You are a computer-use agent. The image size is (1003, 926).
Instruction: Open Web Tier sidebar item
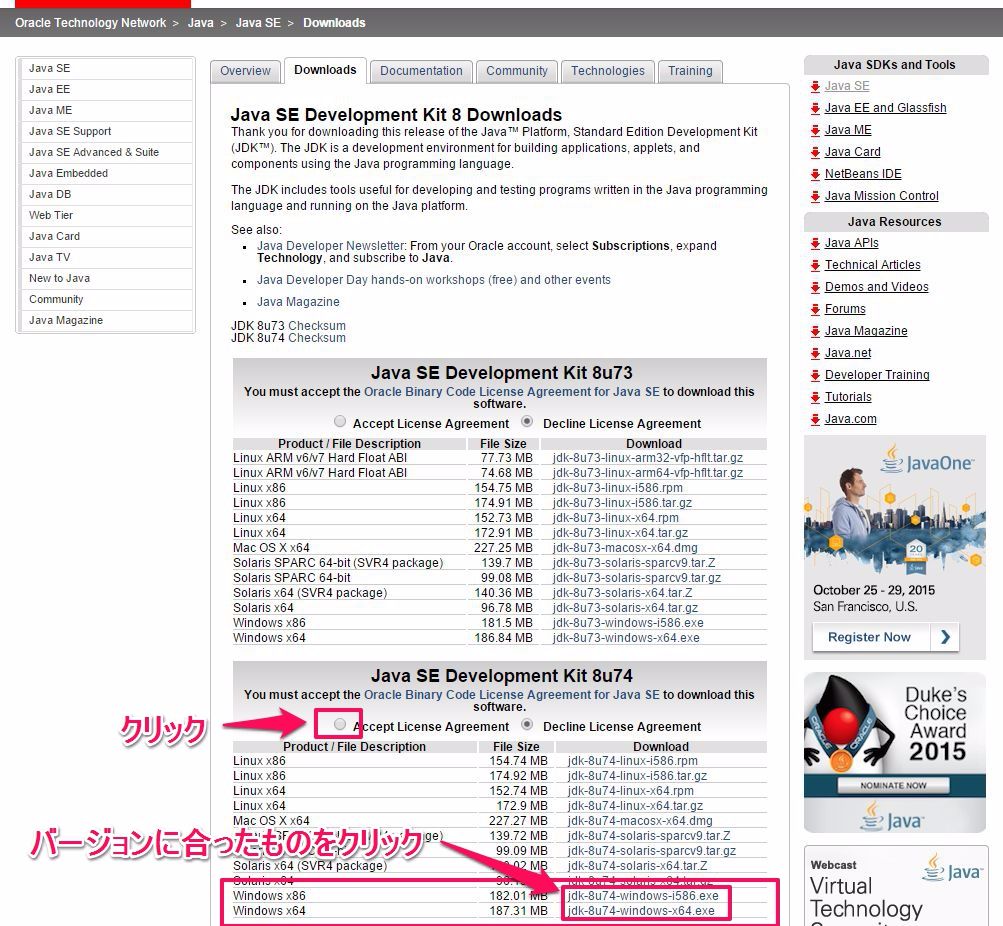(x=107, y=216)
